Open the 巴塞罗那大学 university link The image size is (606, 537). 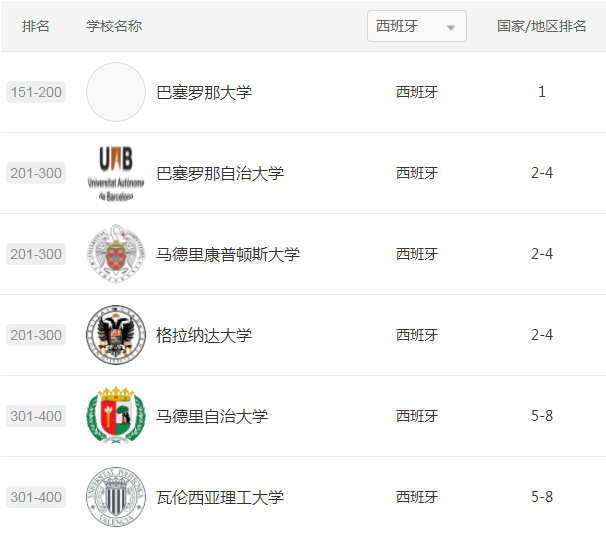click(204, 92)
